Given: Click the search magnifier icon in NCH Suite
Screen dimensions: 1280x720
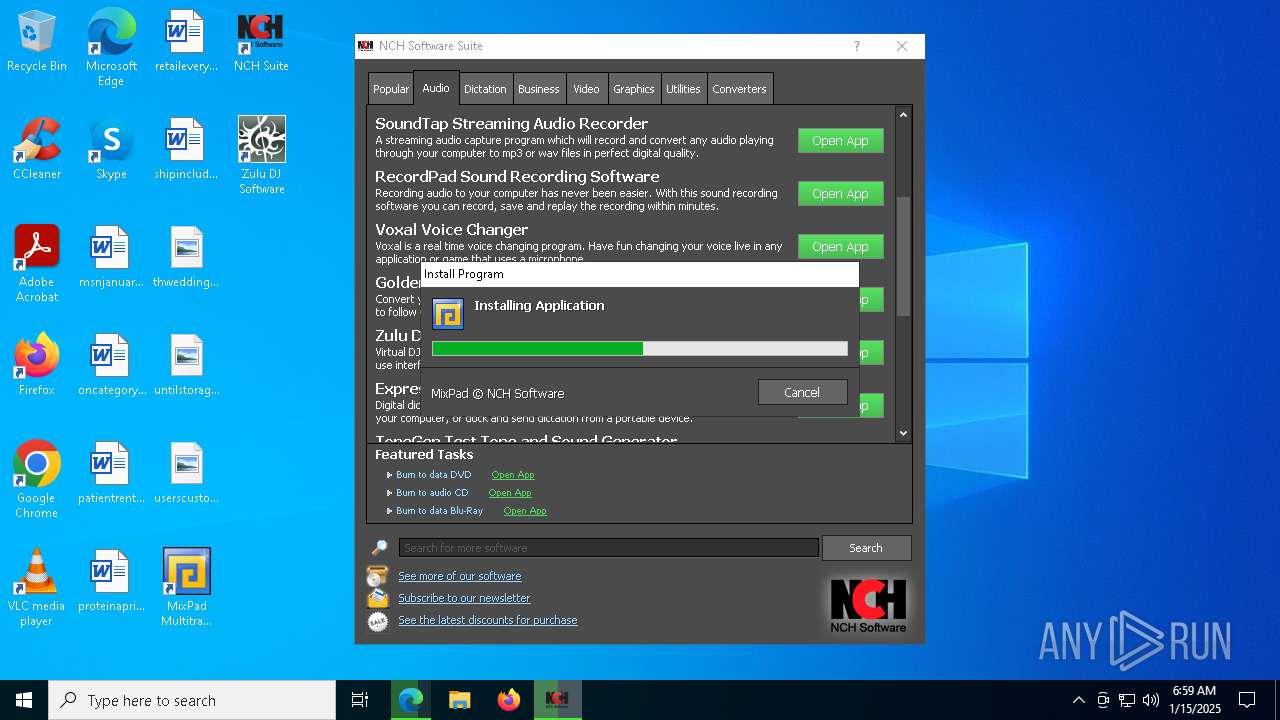Looking at the screenshot, I should [379, 548].
